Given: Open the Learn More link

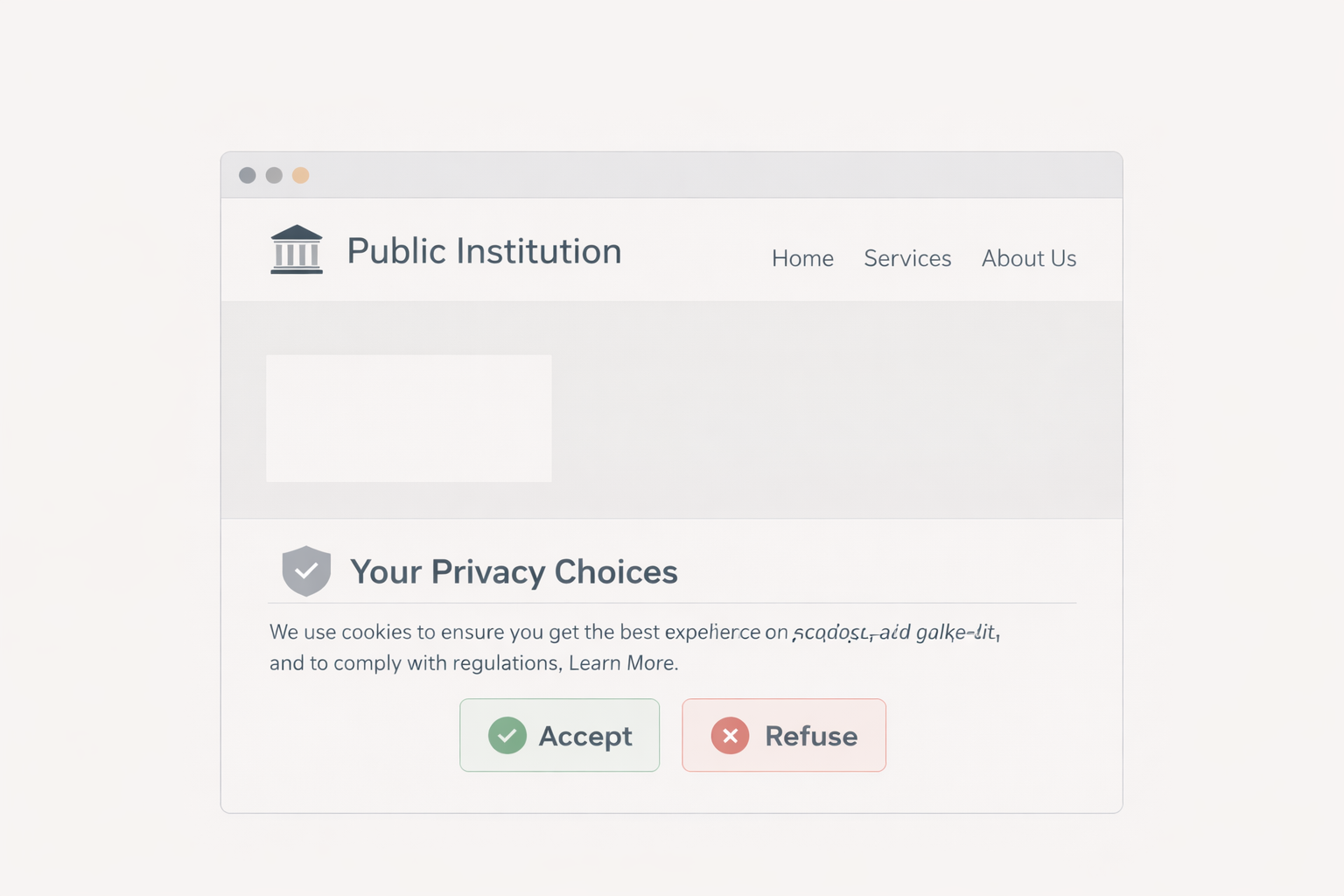Looking at the screenshot, I should [x=622, y=663].
